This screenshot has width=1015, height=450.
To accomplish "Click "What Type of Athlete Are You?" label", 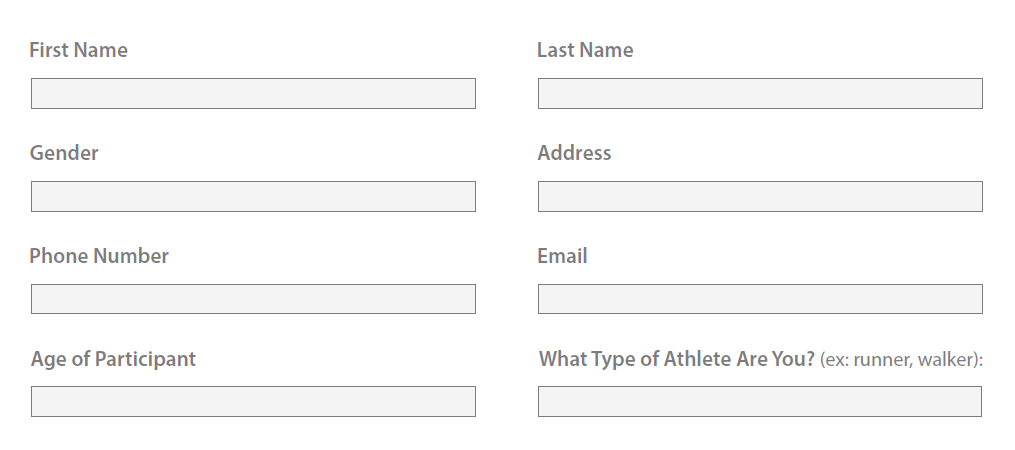I will 677,359.
